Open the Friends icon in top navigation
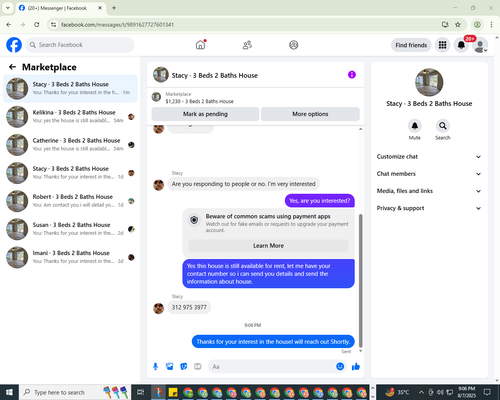The width and height of the screenshot is (500, 400). [x=247, y=45]
